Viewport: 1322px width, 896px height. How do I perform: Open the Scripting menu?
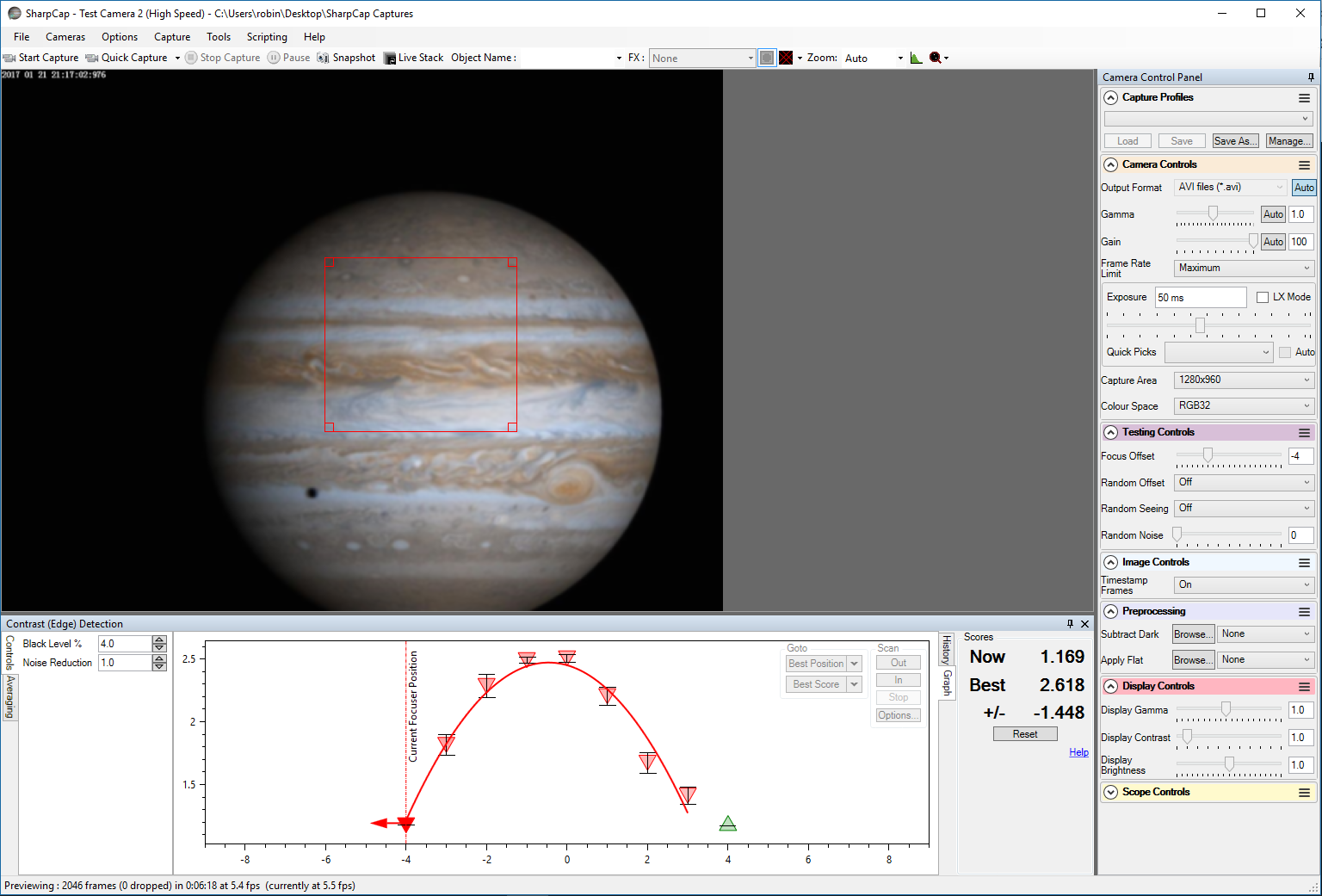(267, 37)
